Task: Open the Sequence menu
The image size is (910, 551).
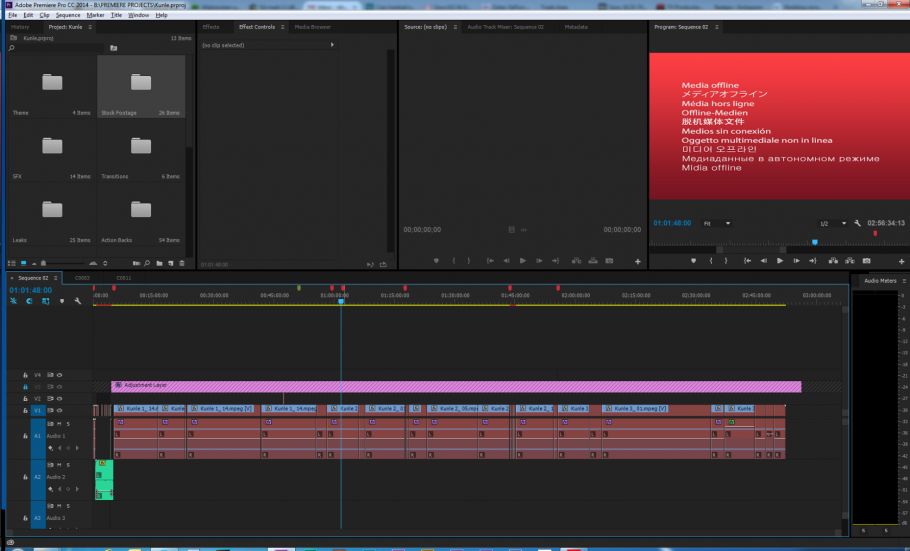Action: [68, 15]
